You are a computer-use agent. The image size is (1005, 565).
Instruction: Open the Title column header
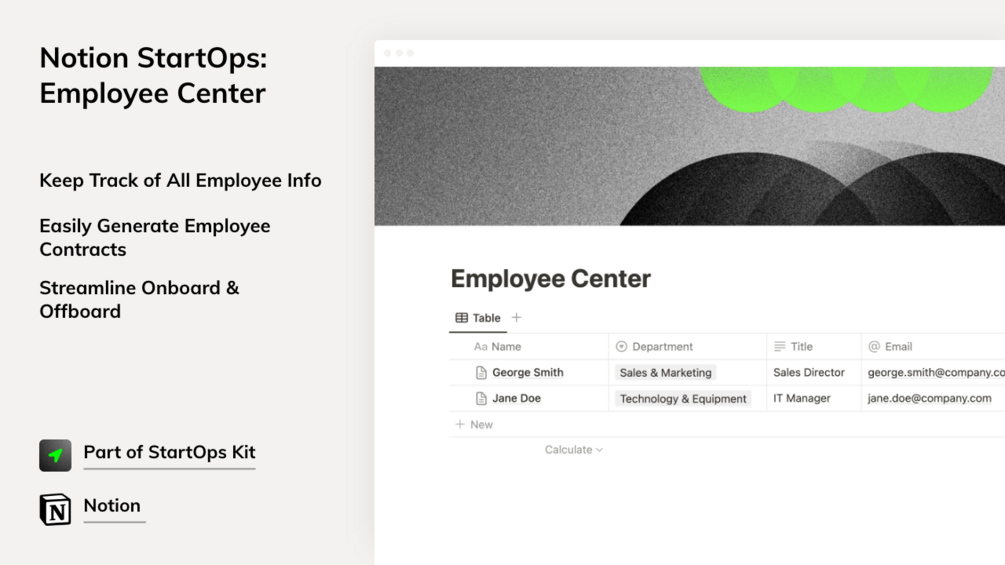(x=814, y=347)
